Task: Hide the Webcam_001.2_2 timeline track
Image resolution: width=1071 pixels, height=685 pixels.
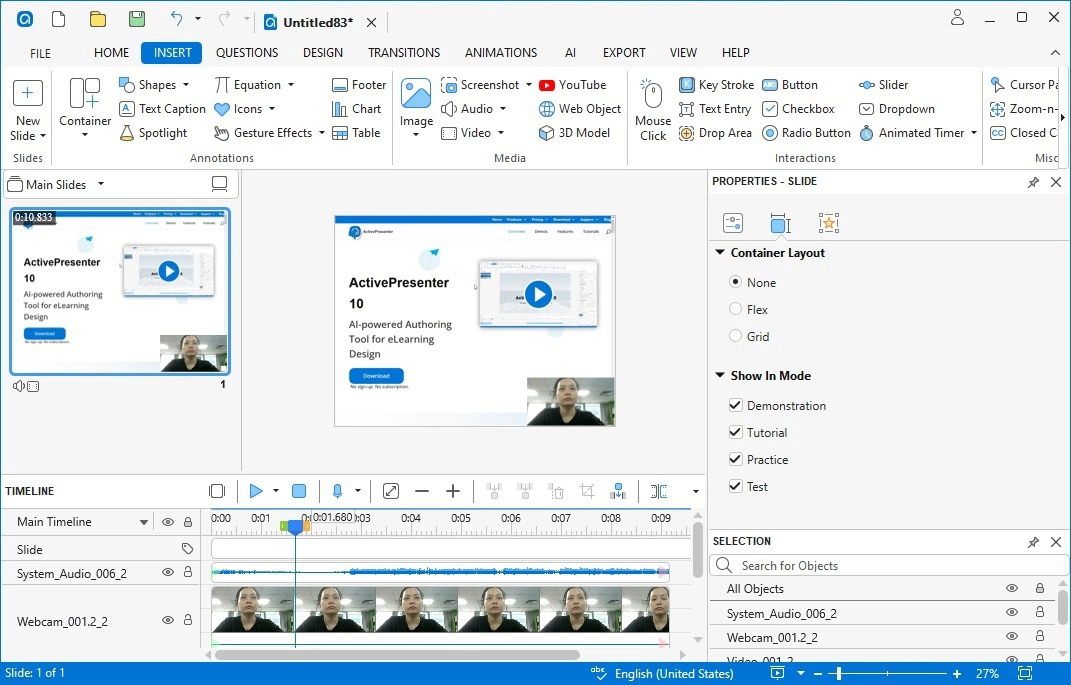Action: pyautogui.click(x=168, y=621)
